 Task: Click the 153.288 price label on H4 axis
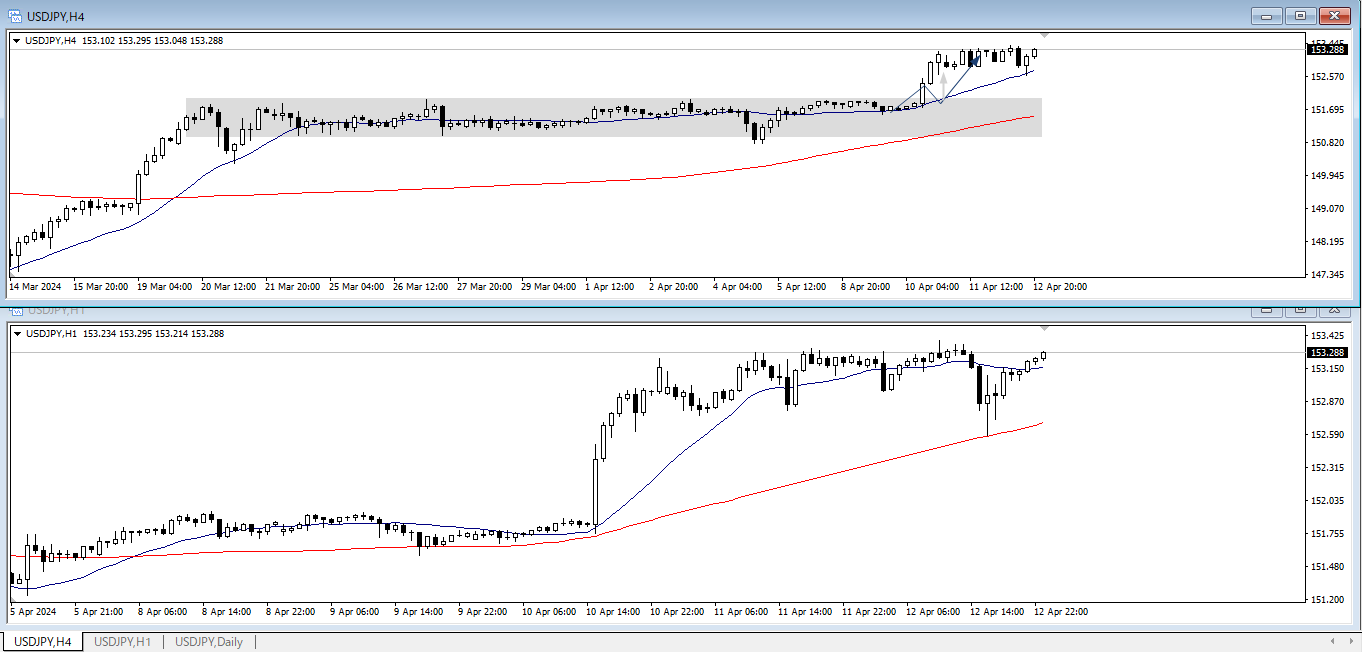pyautogui.click(x=1326, y=49)
